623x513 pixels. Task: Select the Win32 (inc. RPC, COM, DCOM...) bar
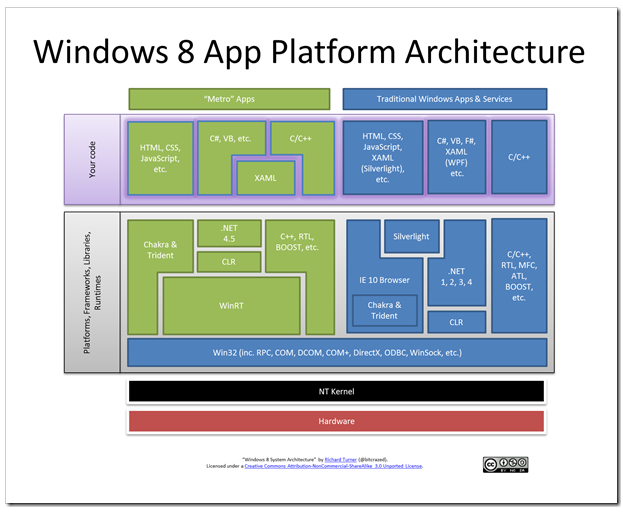[x=337, y=352]
